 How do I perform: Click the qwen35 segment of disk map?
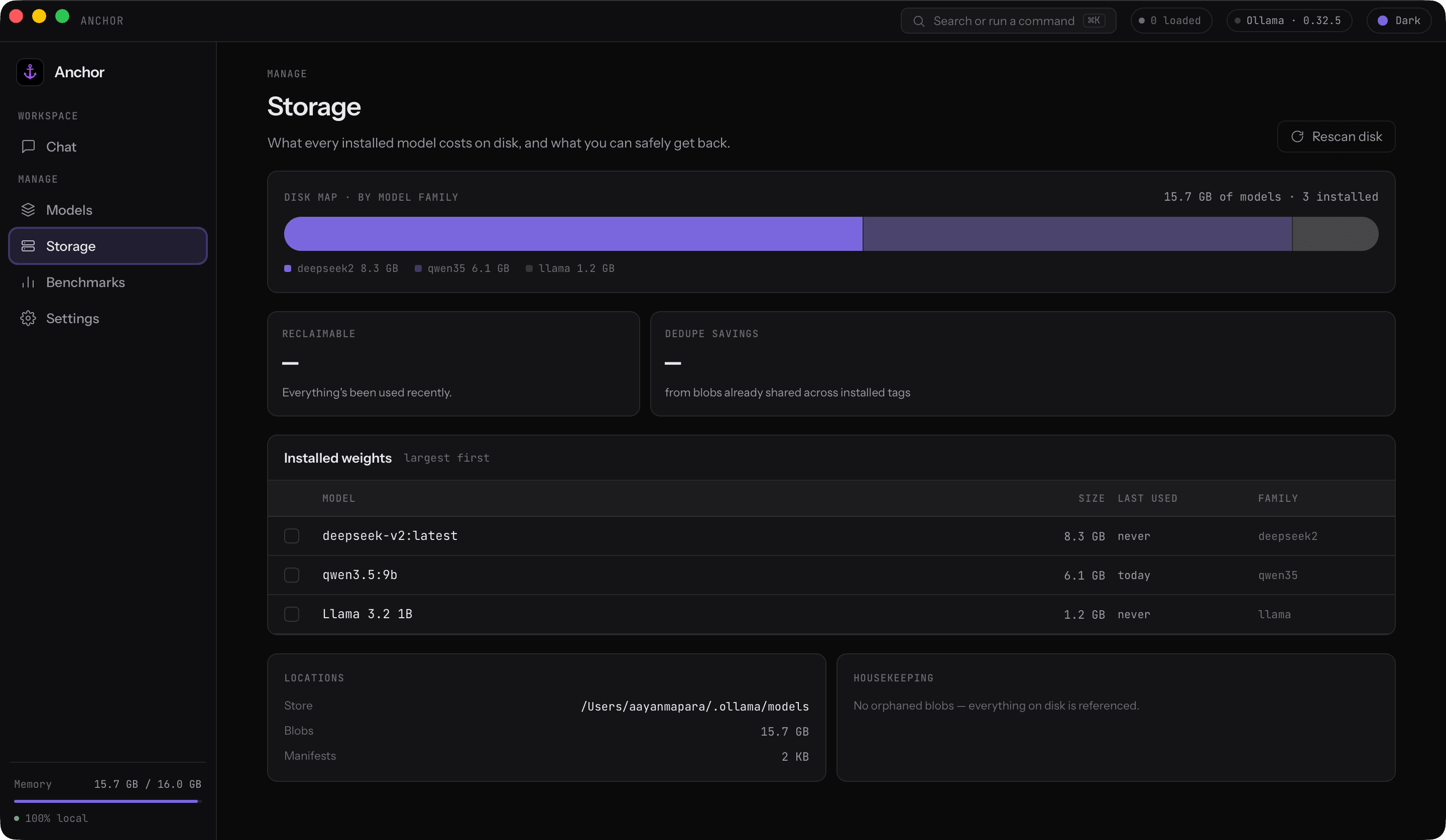[1077, 234]
